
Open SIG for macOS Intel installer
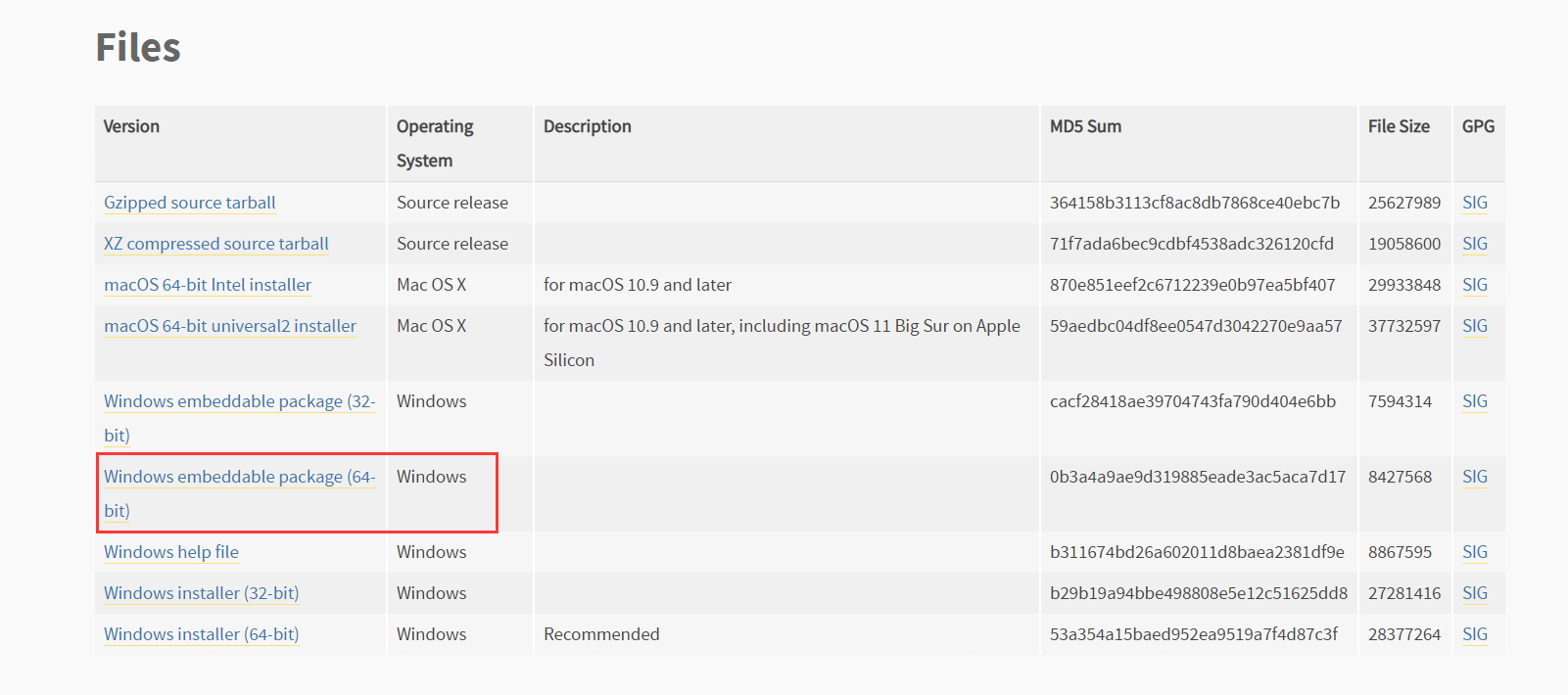[1474, 285]
